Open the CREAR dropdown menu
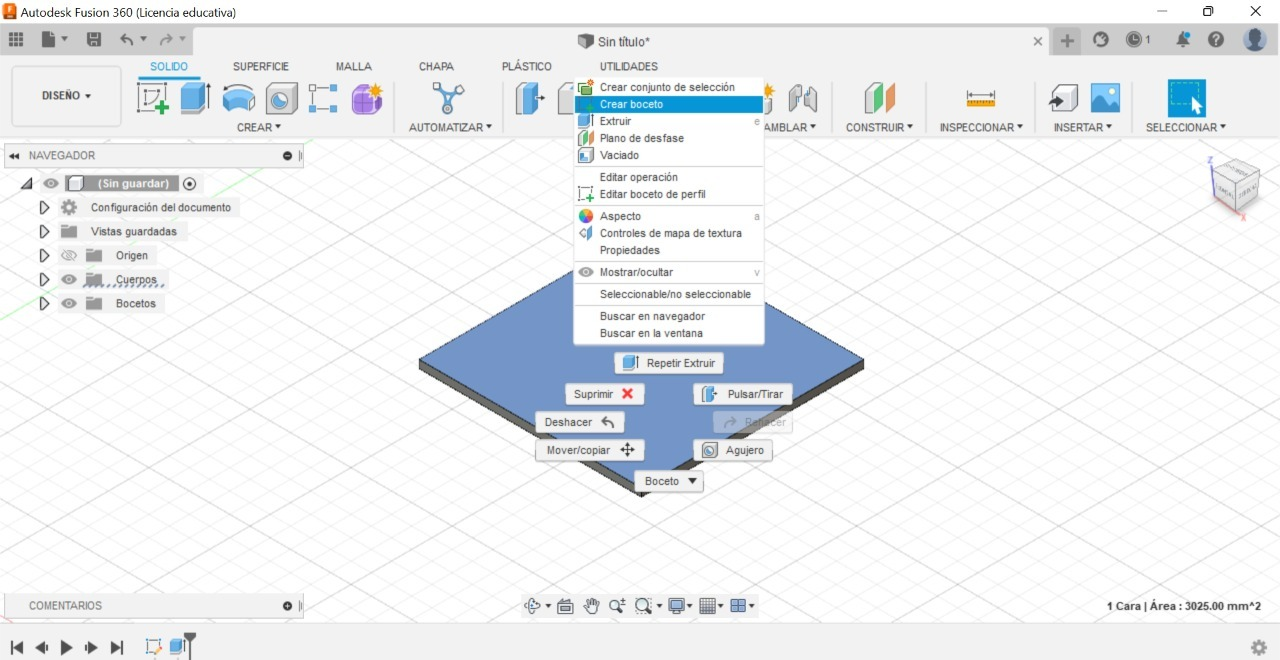This screenshot has width=1280, height=660. (x=259, y=127)
